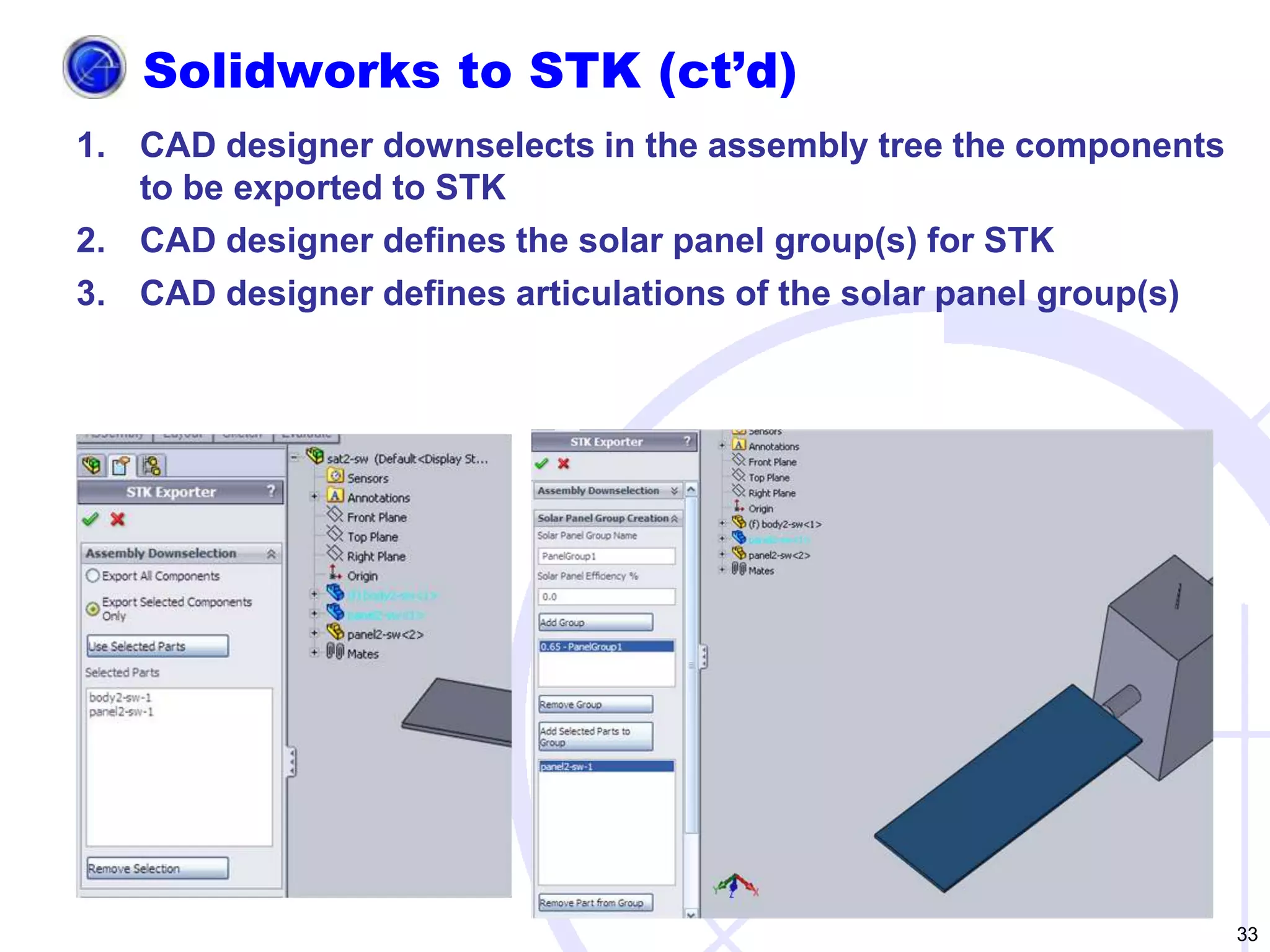Image resolution: width=1270 pixels, height=952 pixels.
Task: Expand Assembly Downselection section in right panel
Action: (674, 490)
